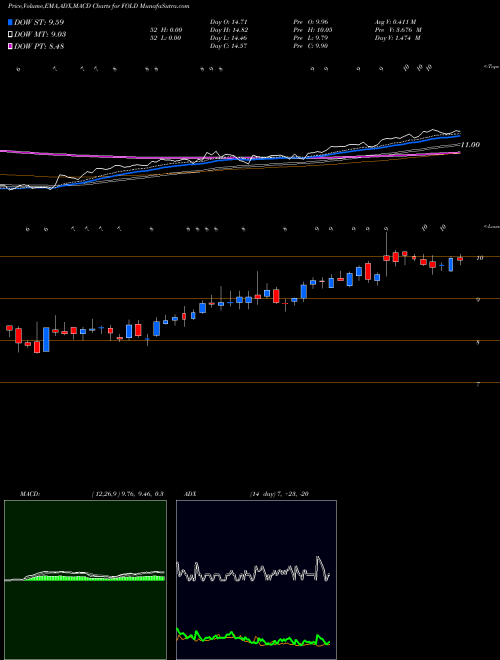500x660 pixels.
Task: Click the tall-wick red candle at the 10 level
Action: 386,258
